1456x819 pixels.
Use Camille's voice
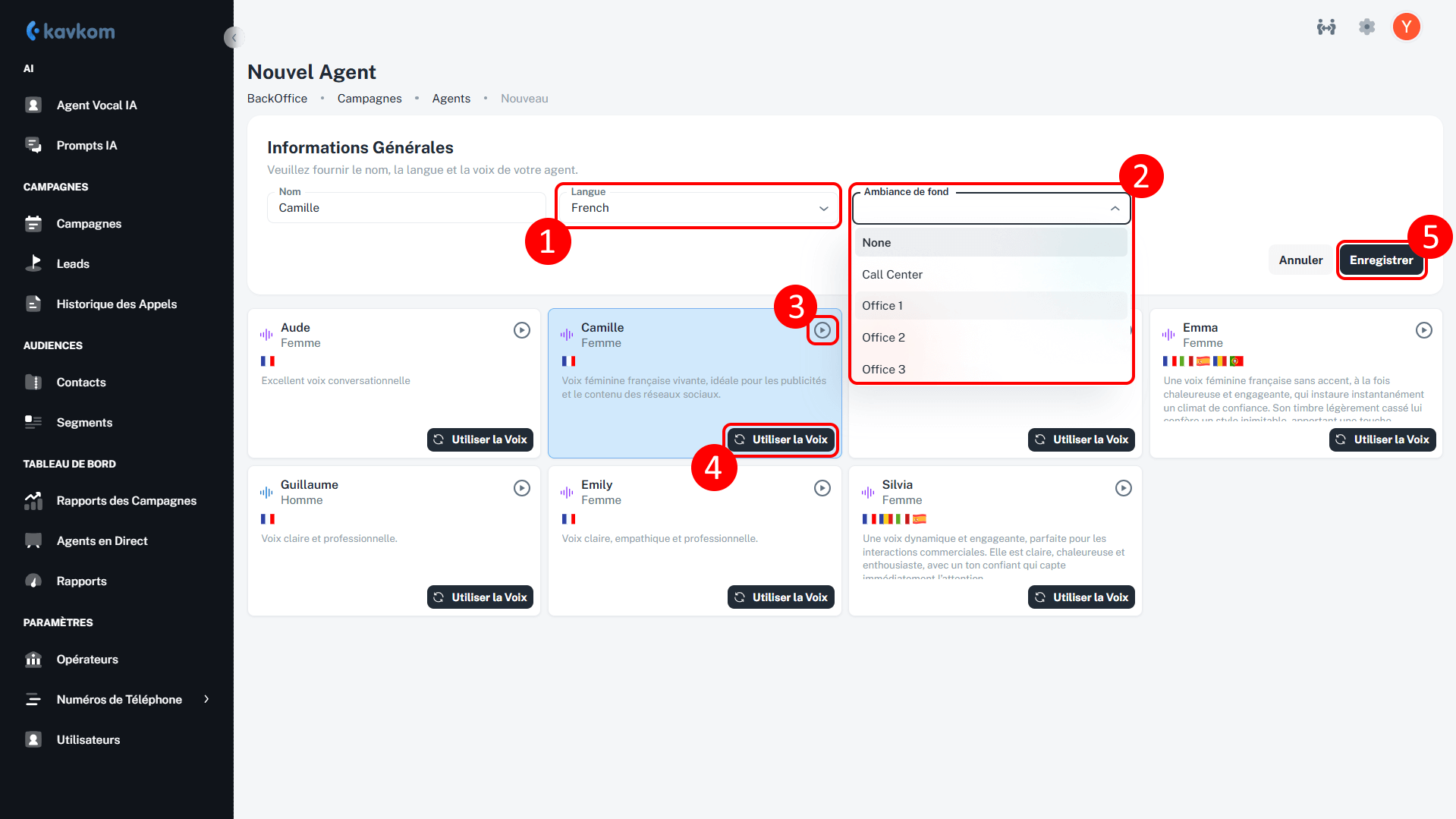[x=781, y=439]
